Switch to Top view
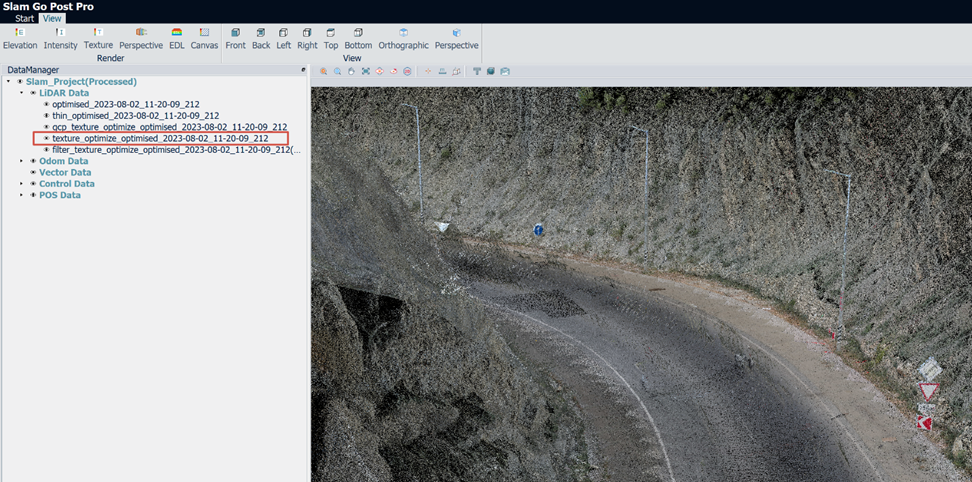972x482 pixels. point(331,38)
